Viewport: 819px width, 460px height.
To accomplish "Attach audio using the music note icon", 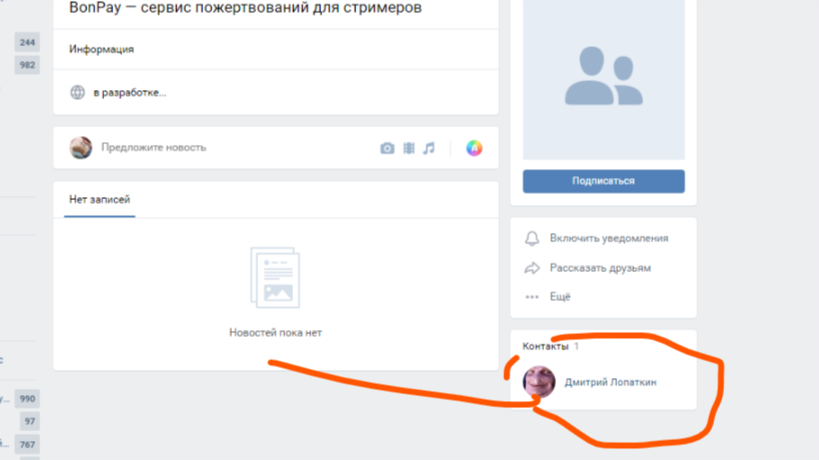I will pyautogui.click(x=429, y=148).
